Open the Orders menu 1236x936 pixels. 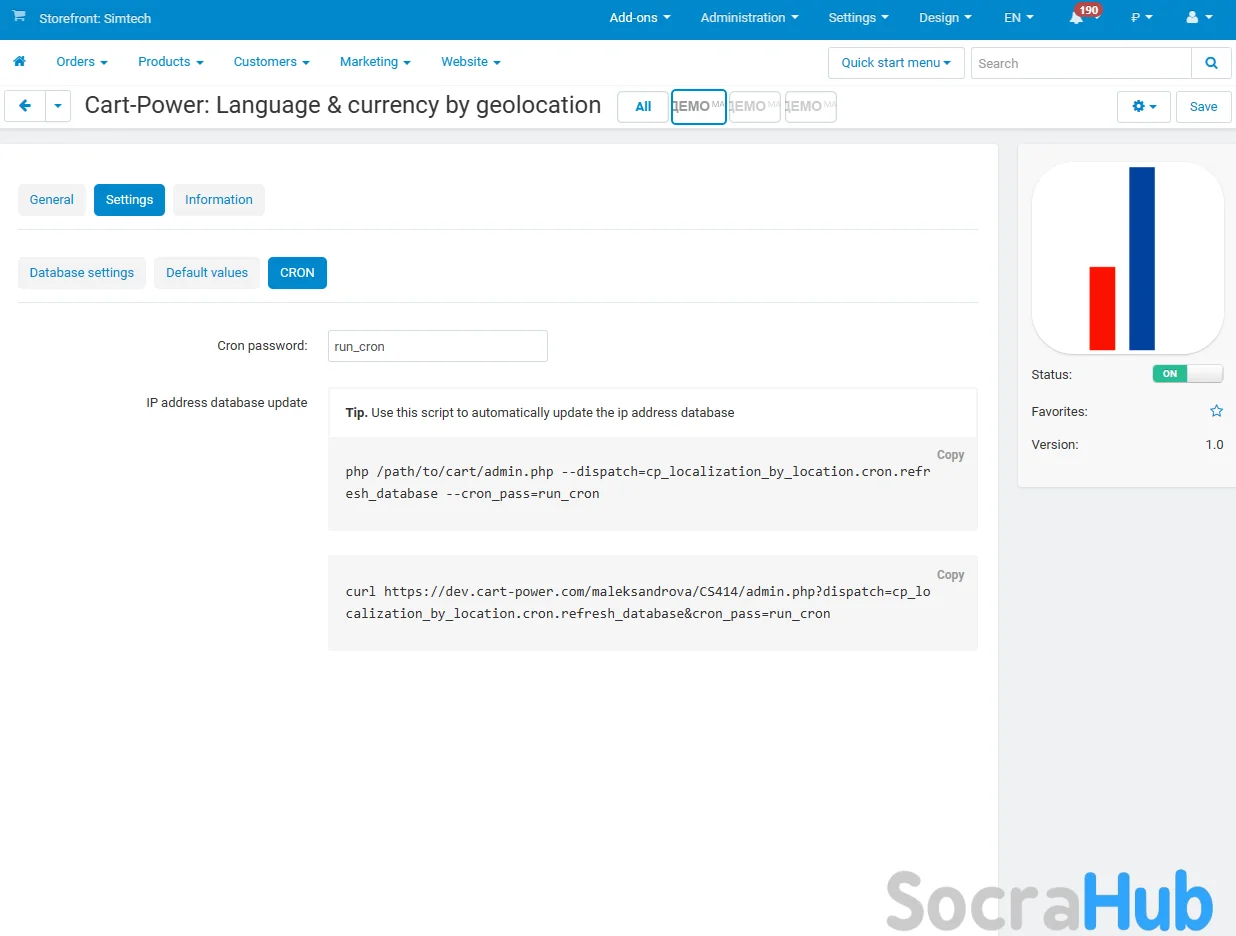tap(82, 62)
